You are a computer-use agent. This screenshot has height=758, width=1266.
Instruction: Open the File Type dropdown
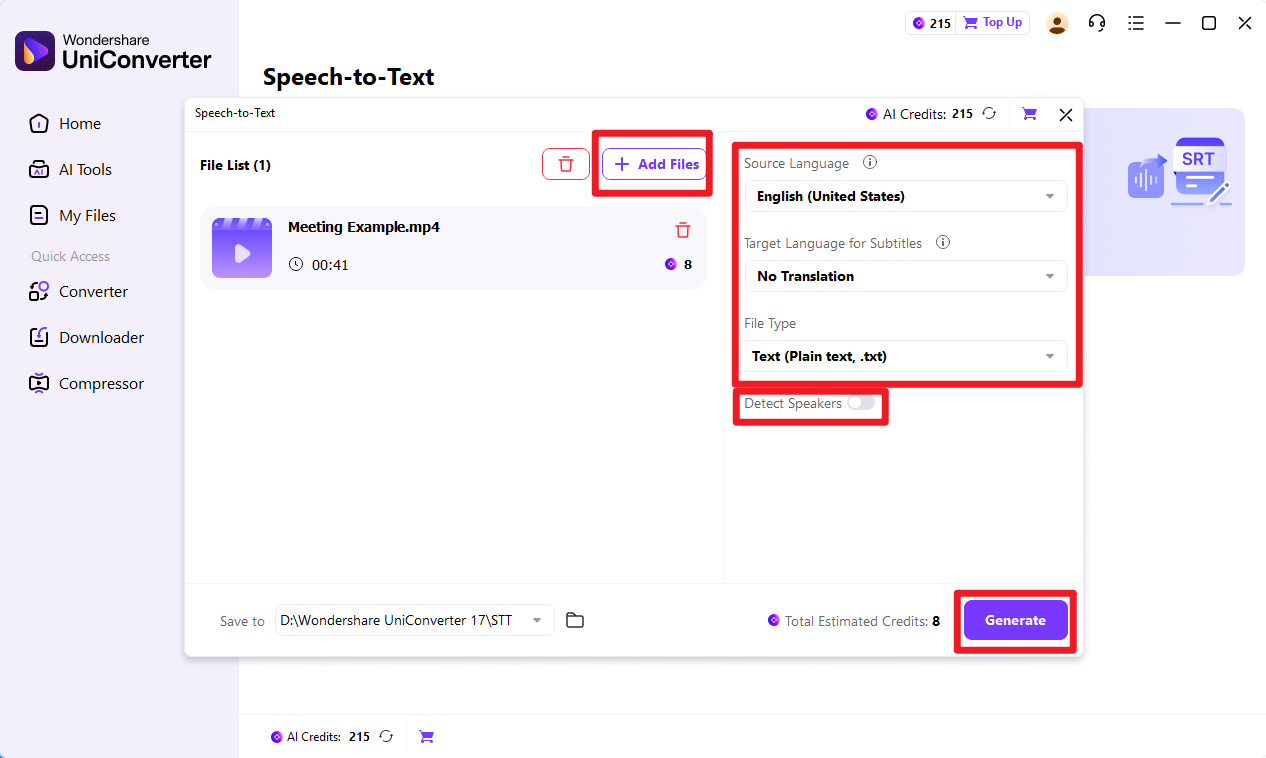[905, 356]
